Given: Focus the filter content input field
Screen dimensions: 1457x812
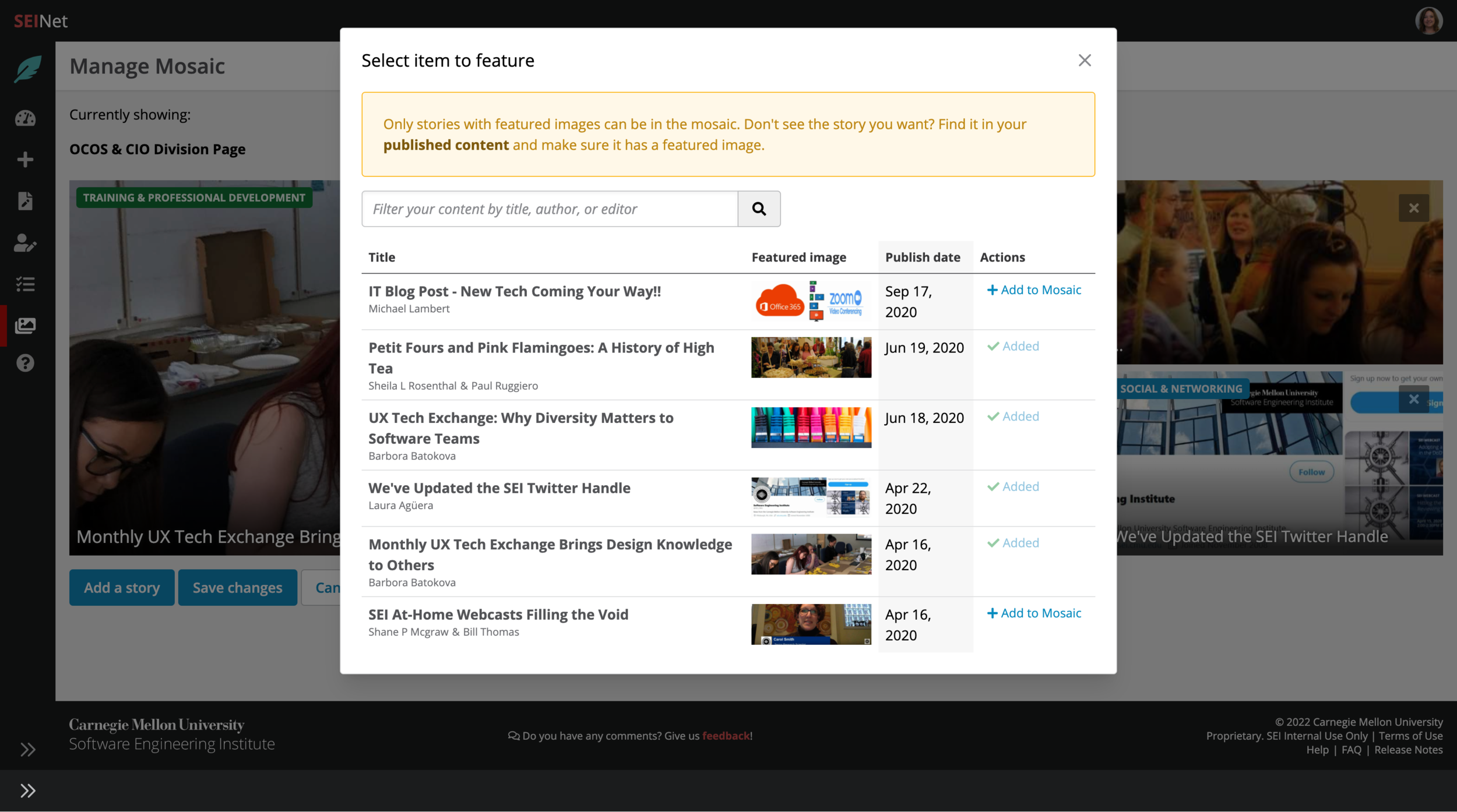Looking at the screenshot, I should pos(550,209).
